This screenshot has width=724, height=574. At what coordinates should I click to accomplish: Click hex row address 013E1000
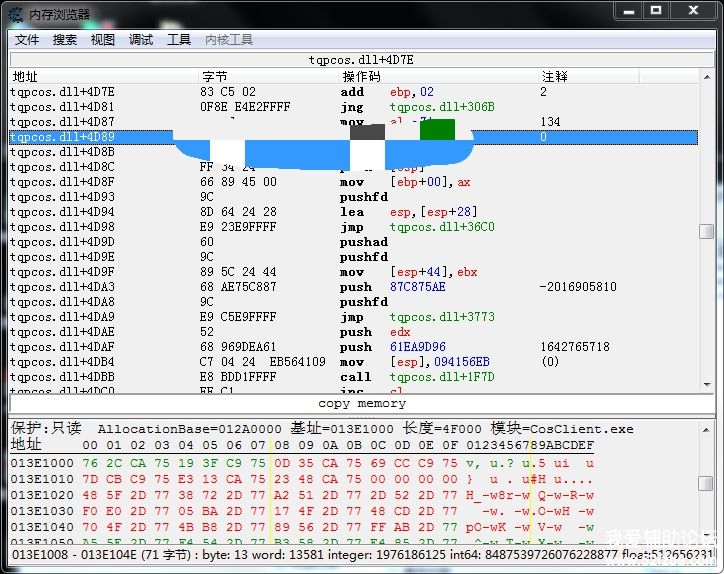(42, 463)
